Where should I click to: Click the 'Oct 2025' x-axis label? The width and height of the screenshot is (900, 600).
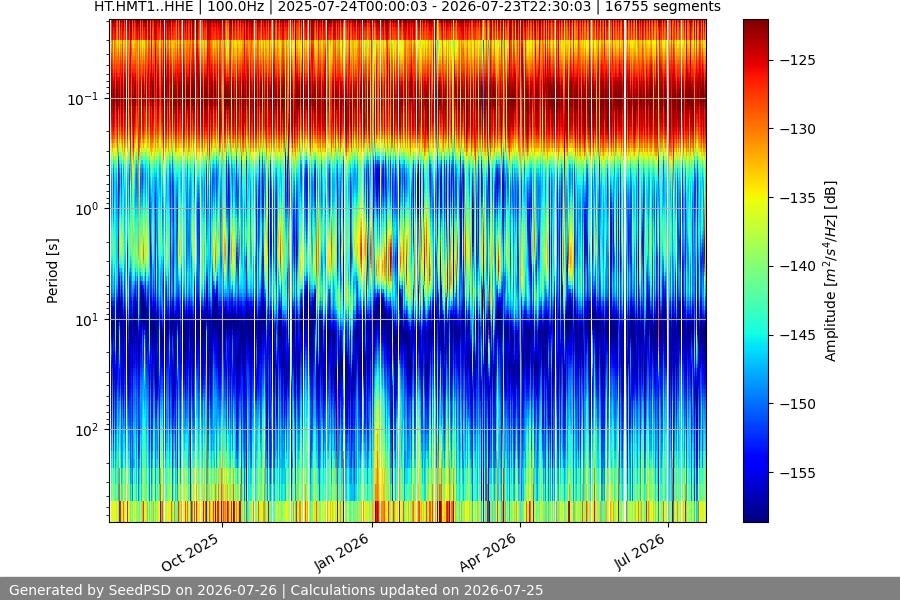tap(190, 552)
